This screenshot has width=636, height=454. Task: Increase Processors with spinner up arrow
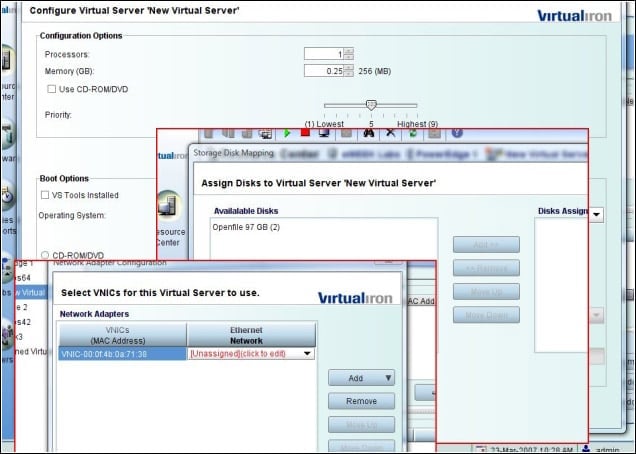(349, 51)
